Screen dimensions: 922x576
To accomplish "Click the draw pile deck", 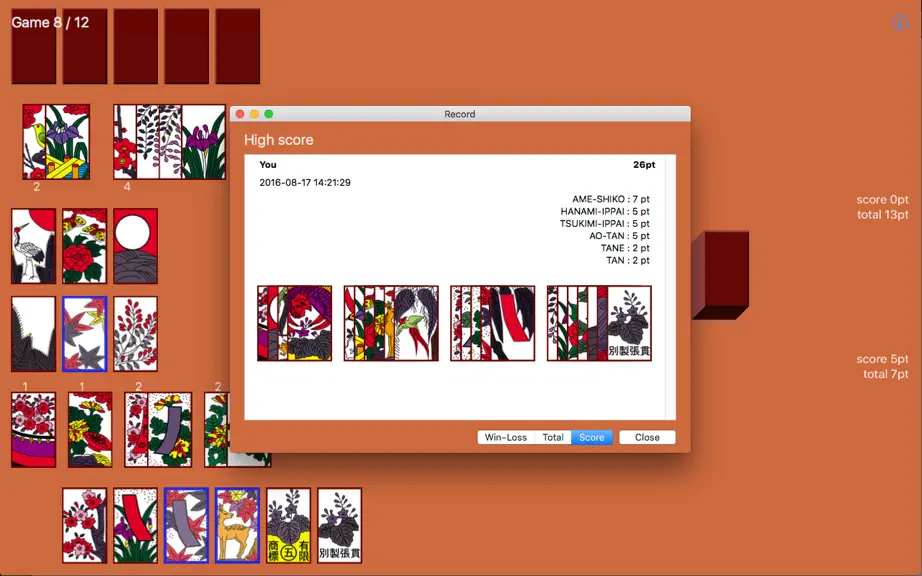I will pos(720,275).
